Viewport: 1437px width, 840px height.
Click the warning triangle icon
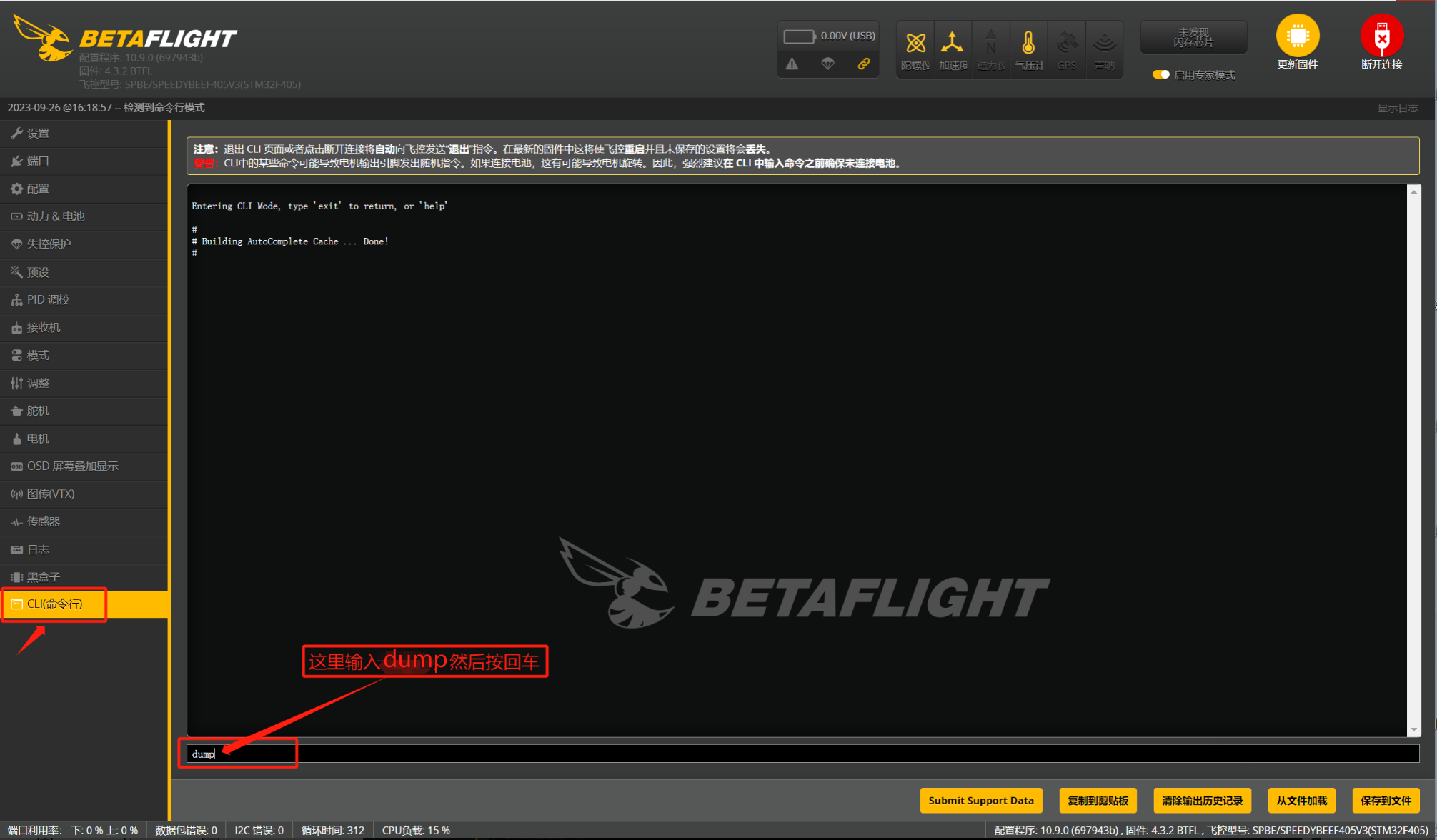point(792,64)
